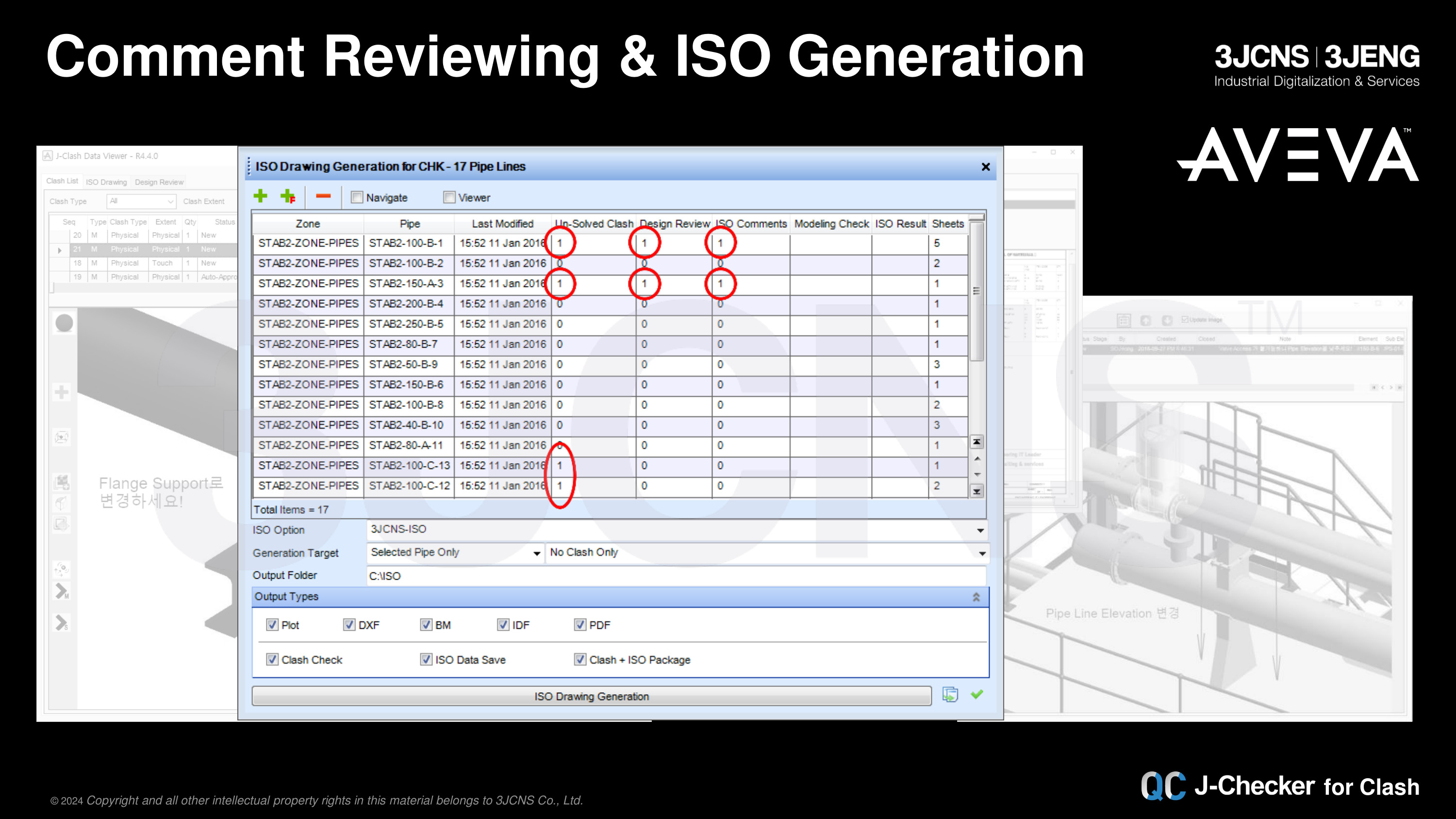Uncheck the DXF output type
This screenshot has width=1456, height=819.
349,624
